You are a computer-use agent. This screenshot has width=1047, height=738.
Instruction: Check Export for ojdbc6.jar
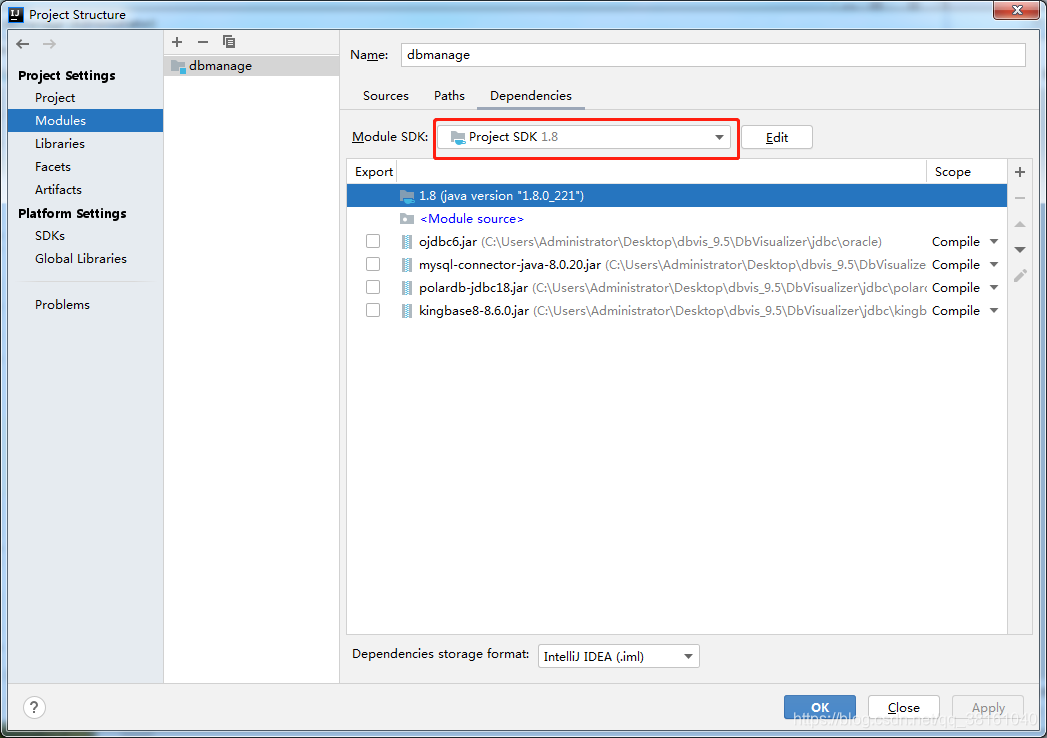(373, 241)
